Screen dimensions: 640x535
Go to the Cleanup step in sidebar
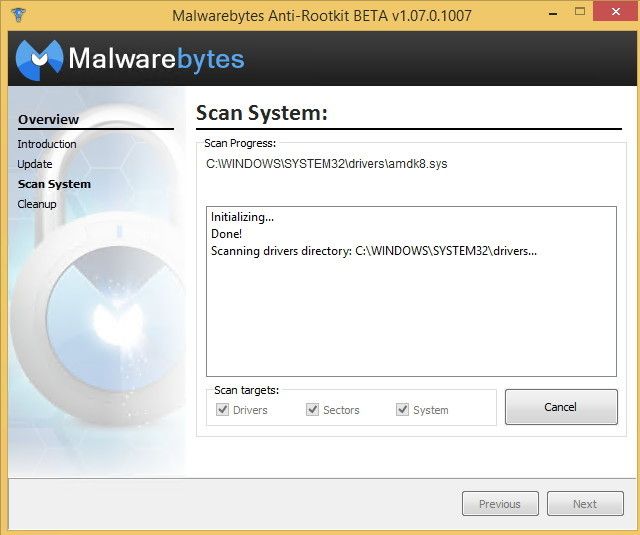click(x=37, y=204)
